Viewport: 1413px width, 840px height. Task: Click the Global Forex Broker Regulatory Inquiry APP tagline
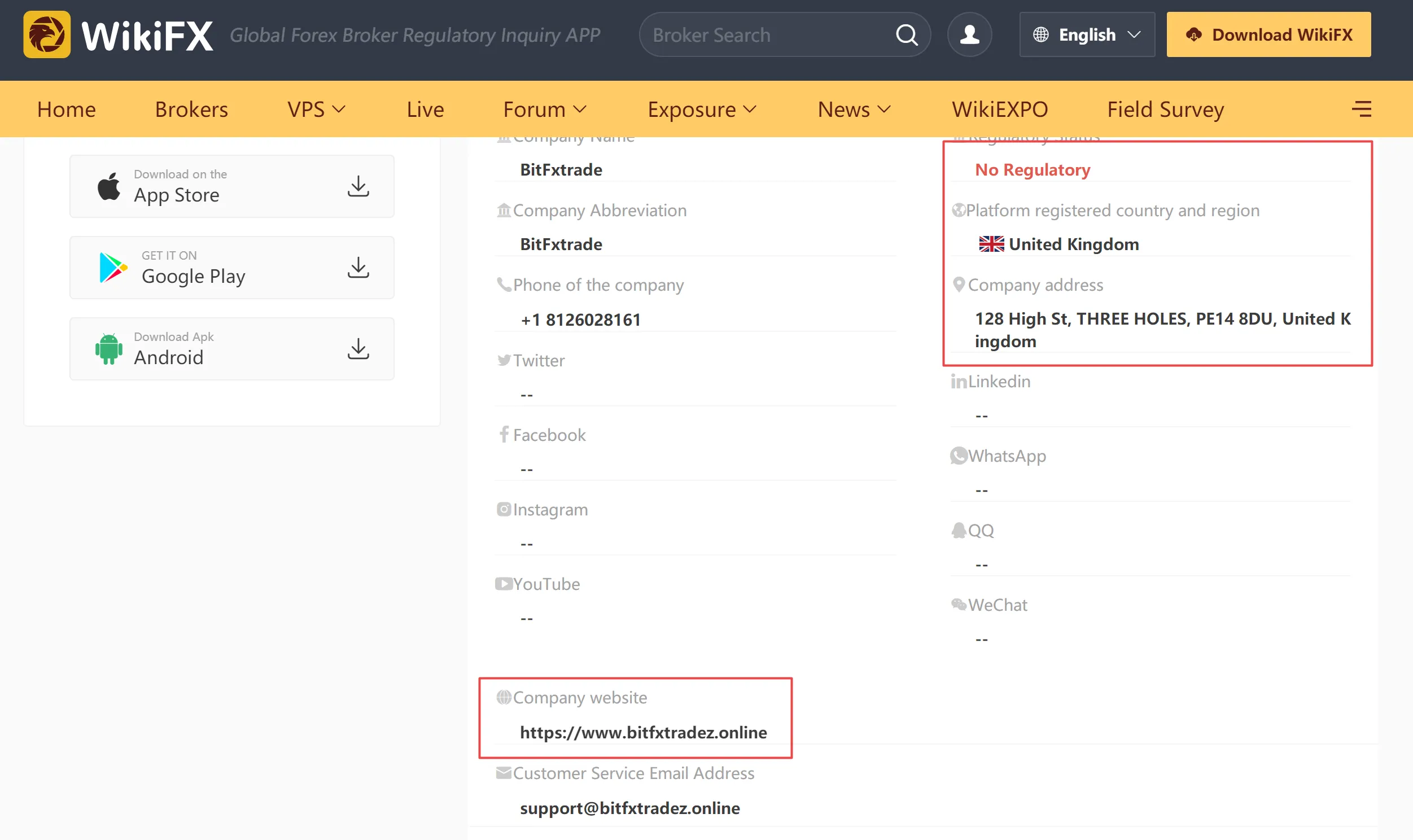point(414,35)
